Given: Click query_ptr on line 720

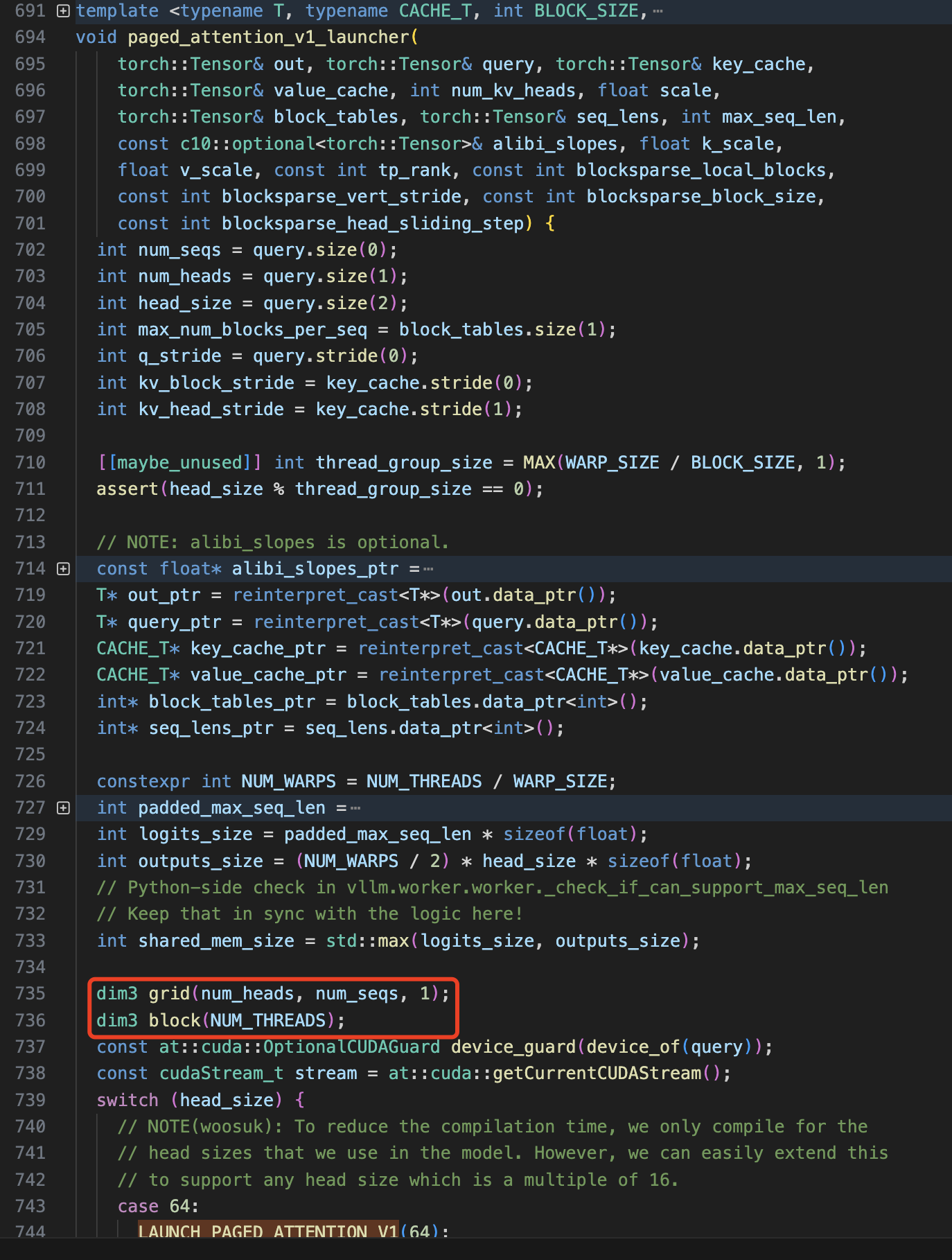Looking at the screenshot, I should (174, 622).
